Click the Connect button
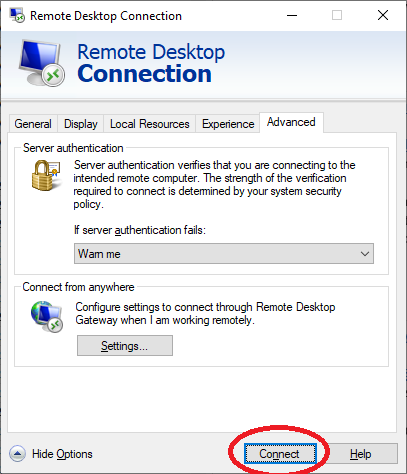The image size is (407, 474). [280, 454]
